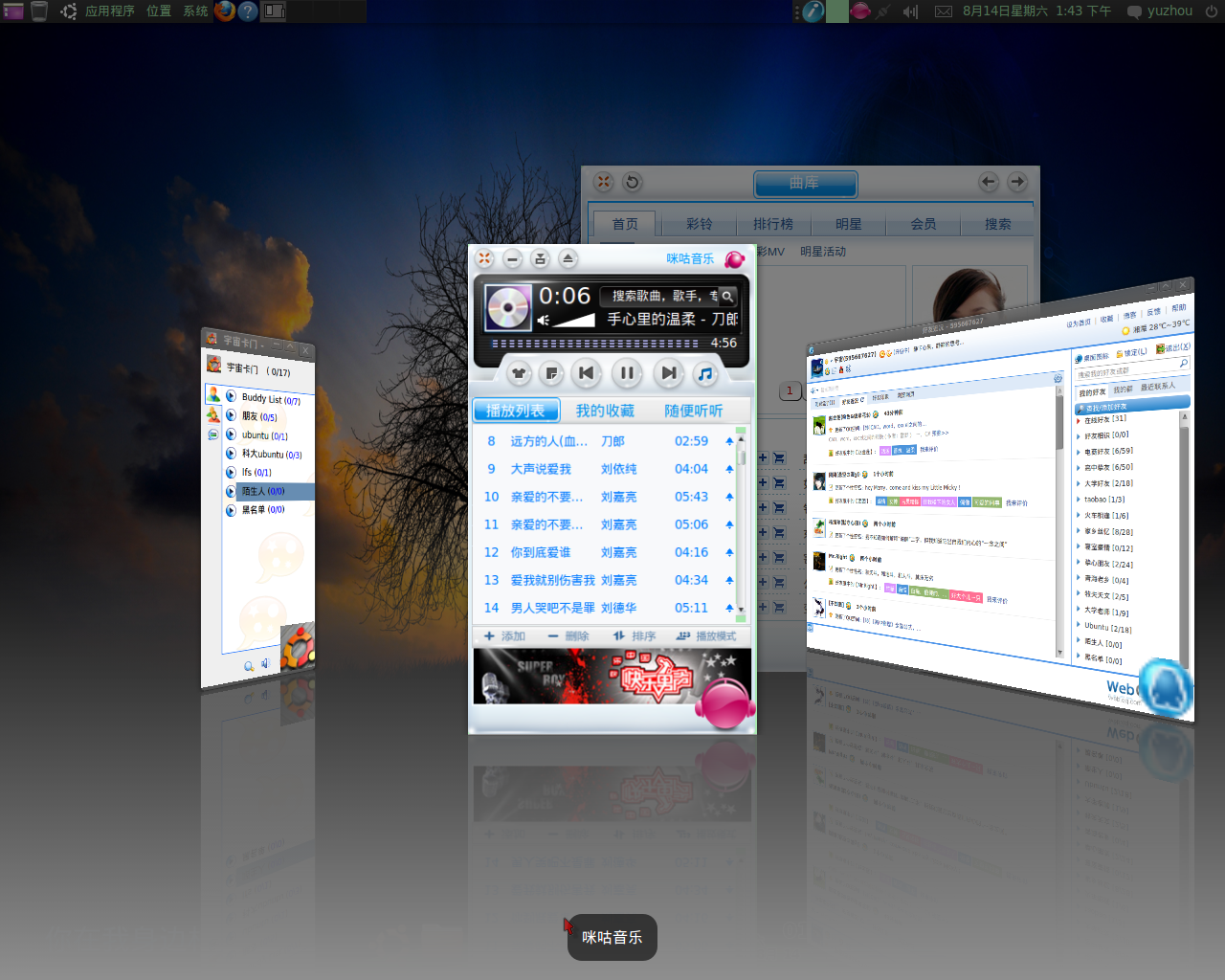This screenshot has width=1225, height=980.
Task: Click the groups side tab icon in buddy window
Action: click(x=213, y=414)
